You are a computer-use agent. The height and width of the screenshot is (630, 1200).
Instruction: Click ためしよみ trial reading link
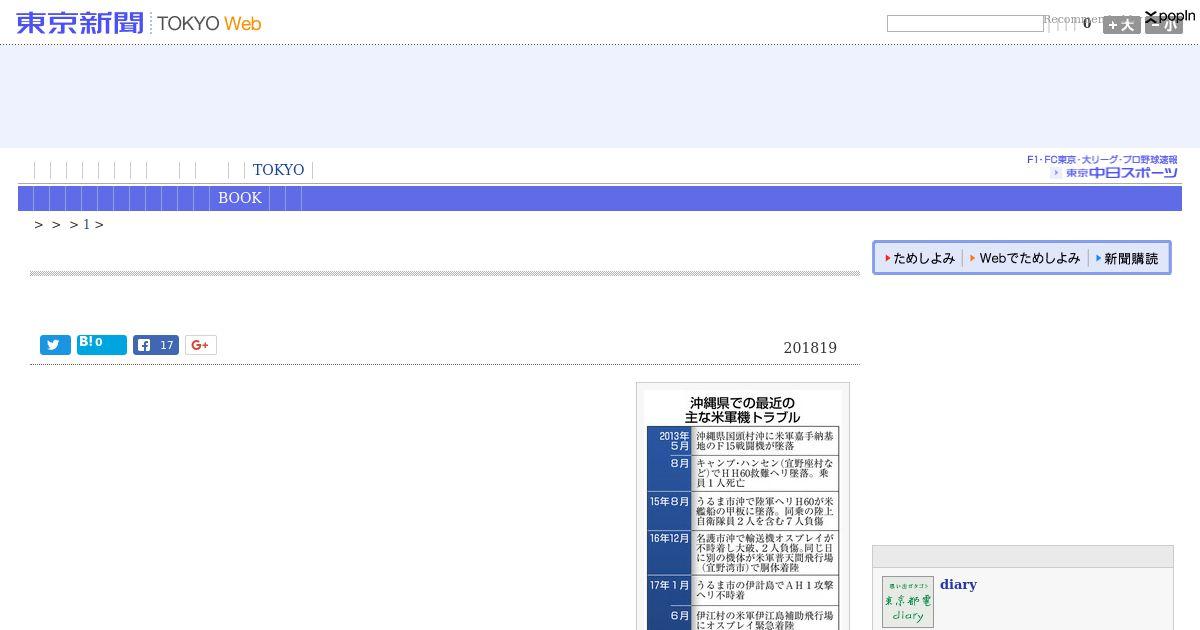tap(919, 258)
